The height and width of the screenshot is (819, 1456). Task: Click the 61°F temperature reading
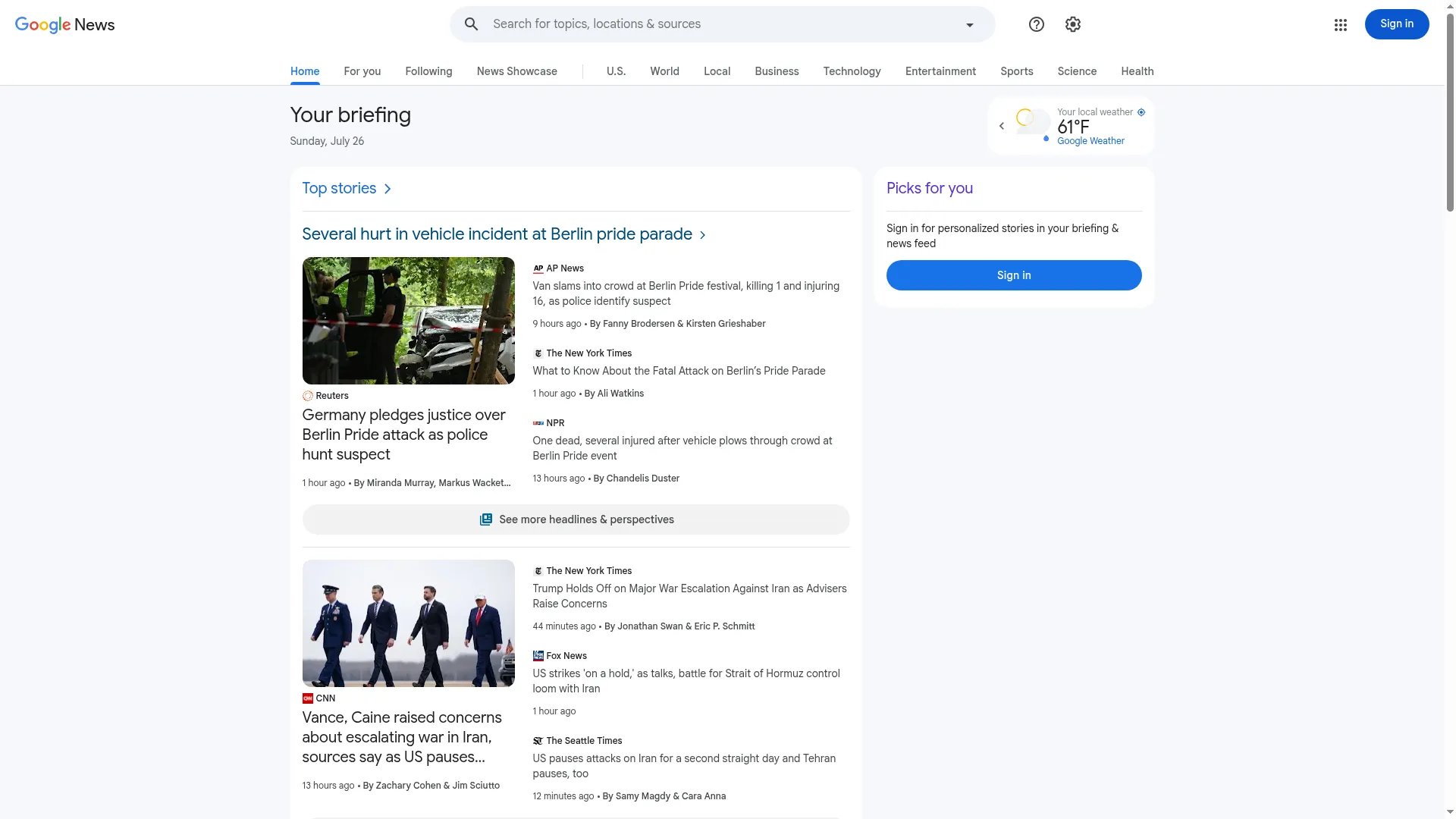click(x=1073, y=127)
